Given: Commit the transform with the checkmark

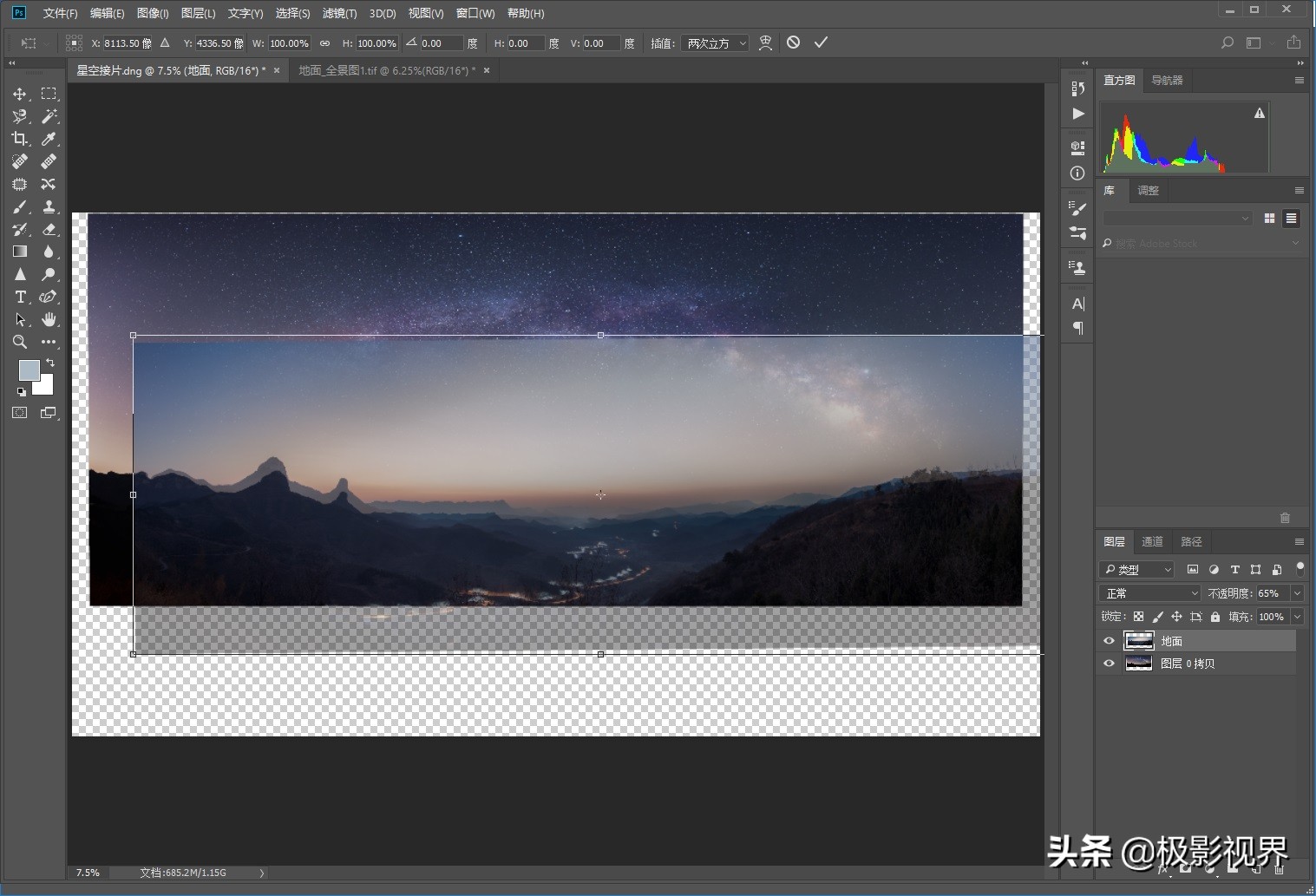Looking at the screenshot, I should pos(821,43).
